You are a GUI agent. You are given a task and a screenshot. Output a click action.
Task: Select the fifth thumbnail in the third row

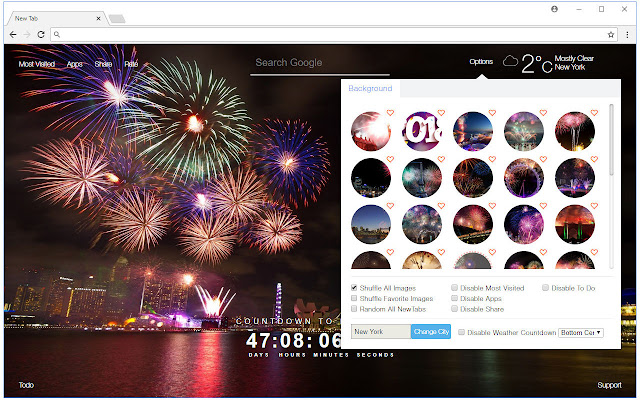(x=575, y=224)
